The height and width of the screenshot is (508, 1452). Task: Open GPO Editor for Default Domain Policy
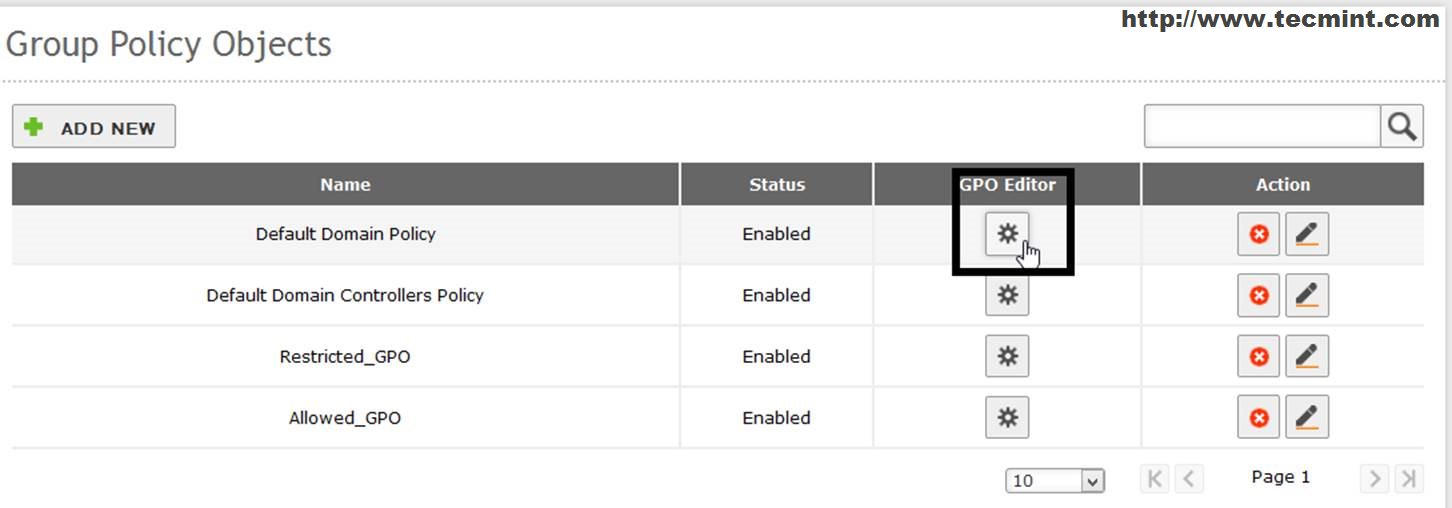tap(1007, 234)
